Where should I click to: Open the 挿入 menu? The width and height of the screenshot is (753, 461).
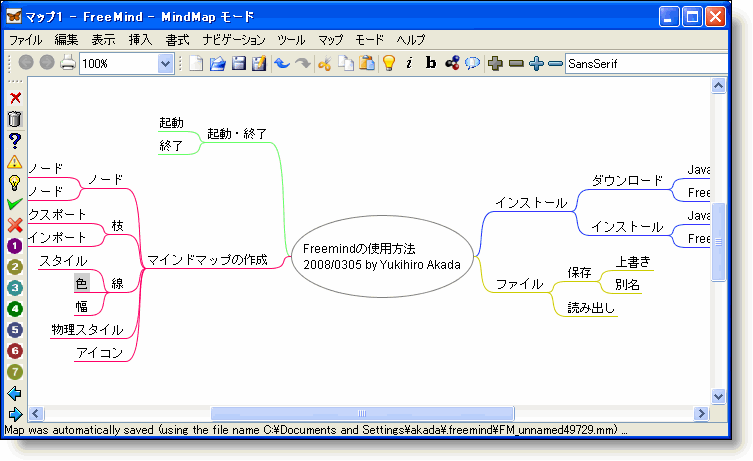pyautogui.click(x=140, y=40)
